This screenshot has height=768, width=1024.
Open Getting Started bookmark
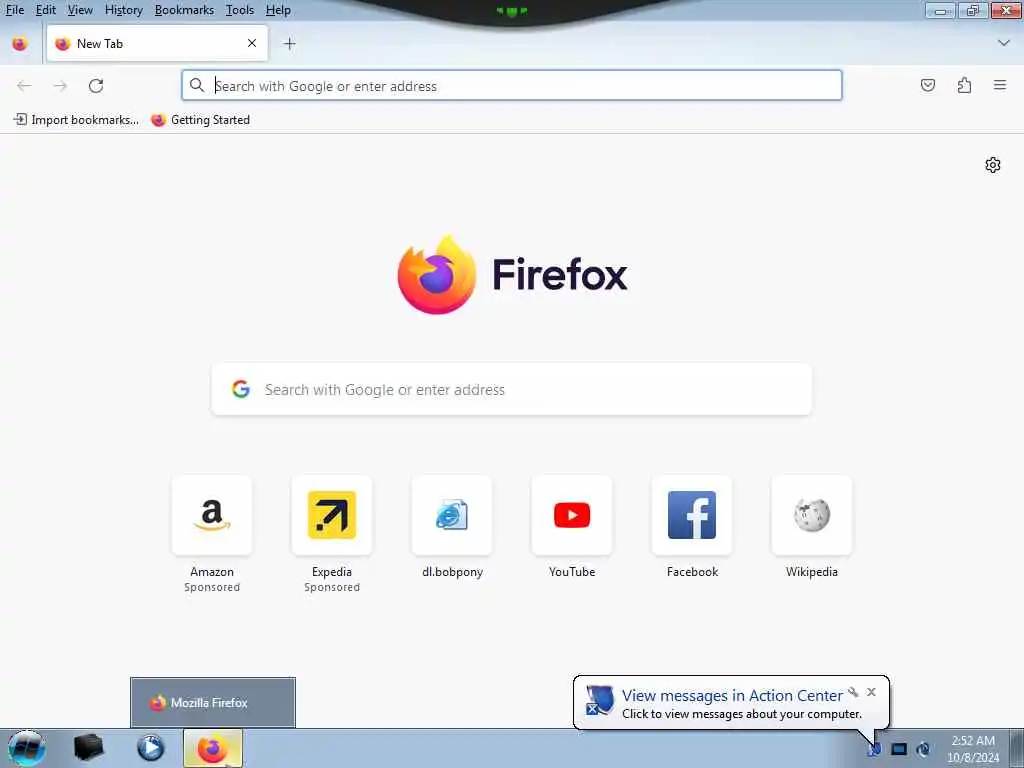click(200, 120)
